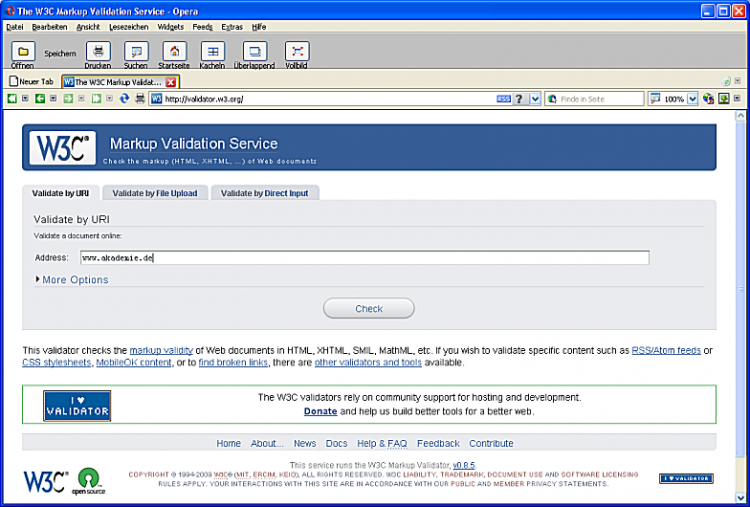This screenshot has height=507, width=750.
Task: Click the reload page icon
Action: (125, 99)
